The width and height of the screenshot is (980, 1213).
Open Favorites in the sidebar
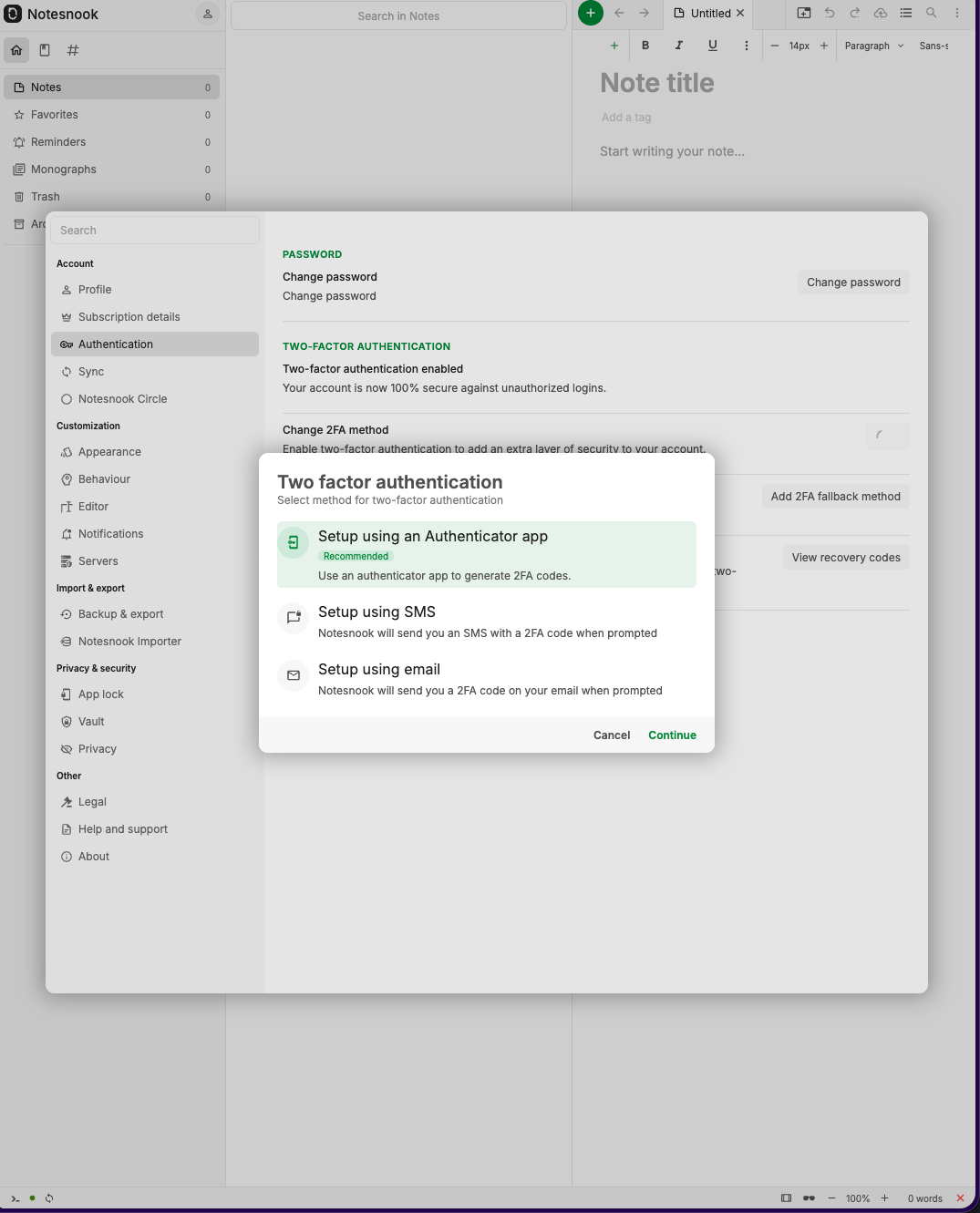coord(111,115)
